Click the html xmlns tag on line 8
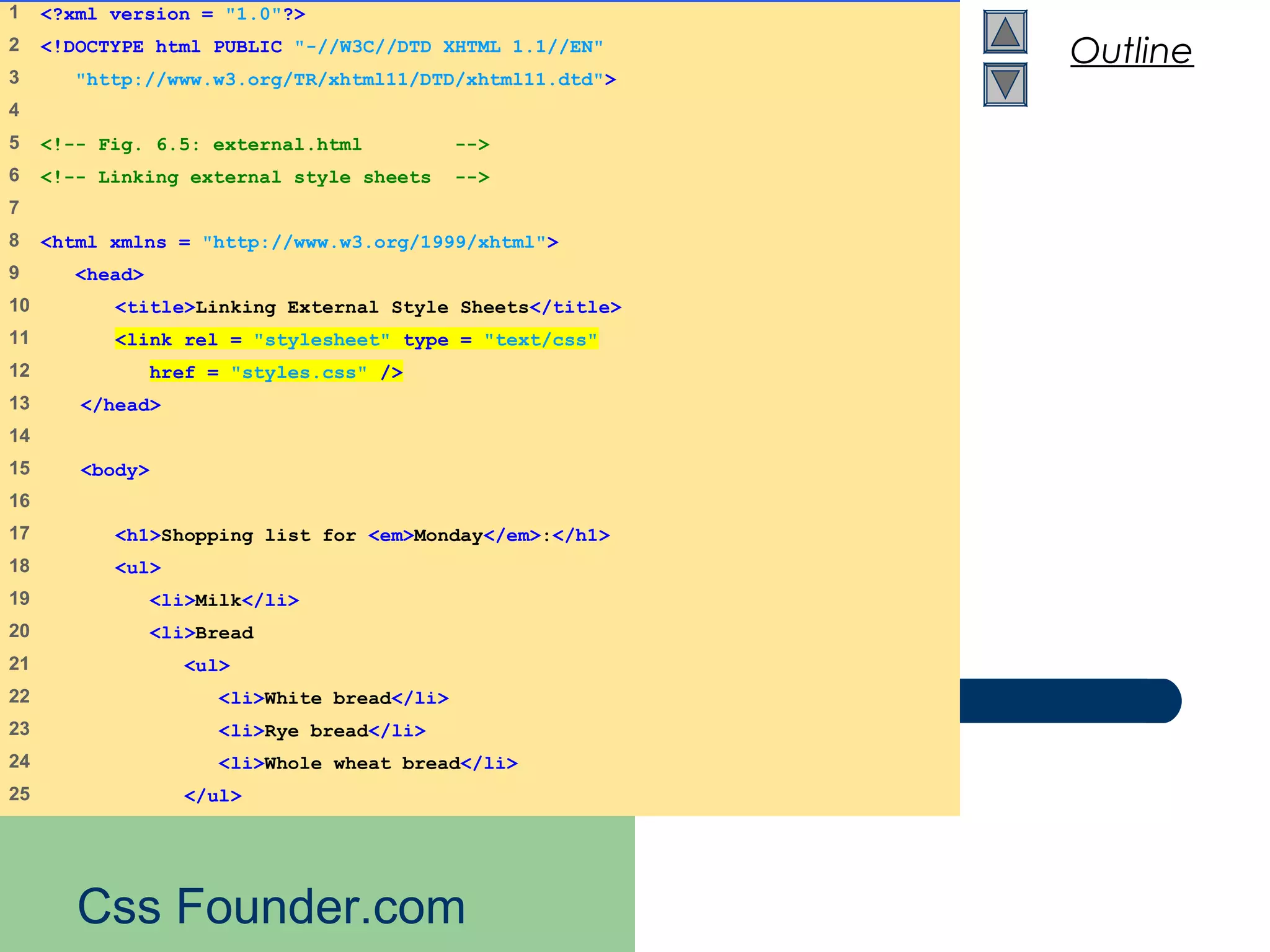The width and height of the screenshot is (1270, 952). (300, 242)
